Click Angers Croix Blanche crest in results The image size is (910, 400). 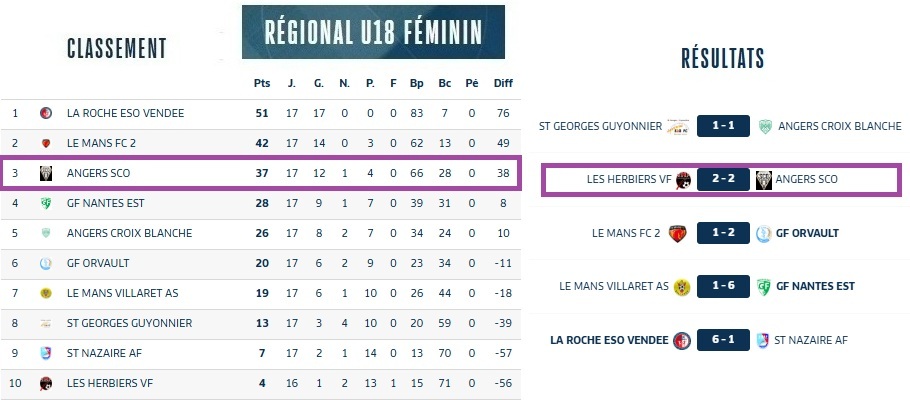tap(764, 126)
